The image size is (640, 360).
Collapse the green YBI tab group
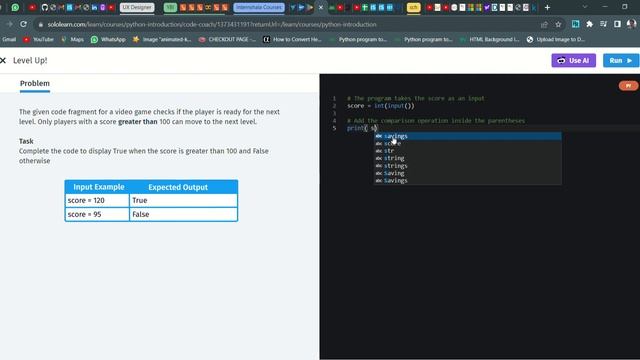(x=170, y=7)
